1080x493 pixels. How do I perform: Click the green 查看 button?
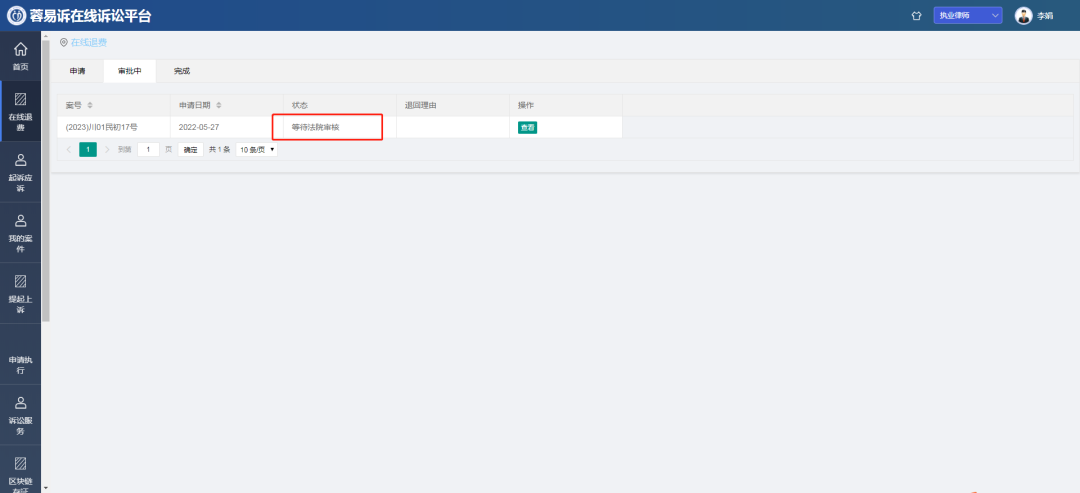pyautogui.click(x=528, y=127)
